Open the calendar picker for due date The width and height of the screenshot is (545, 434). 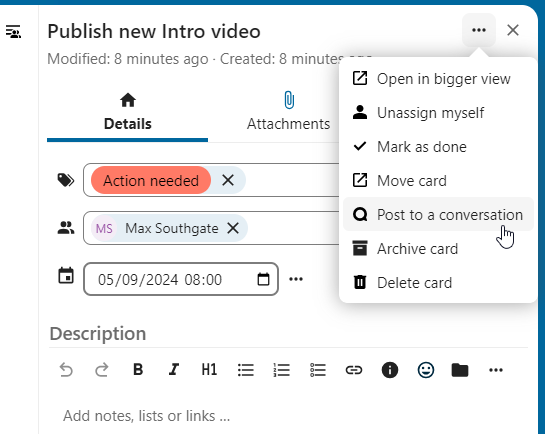coord(263,279)
